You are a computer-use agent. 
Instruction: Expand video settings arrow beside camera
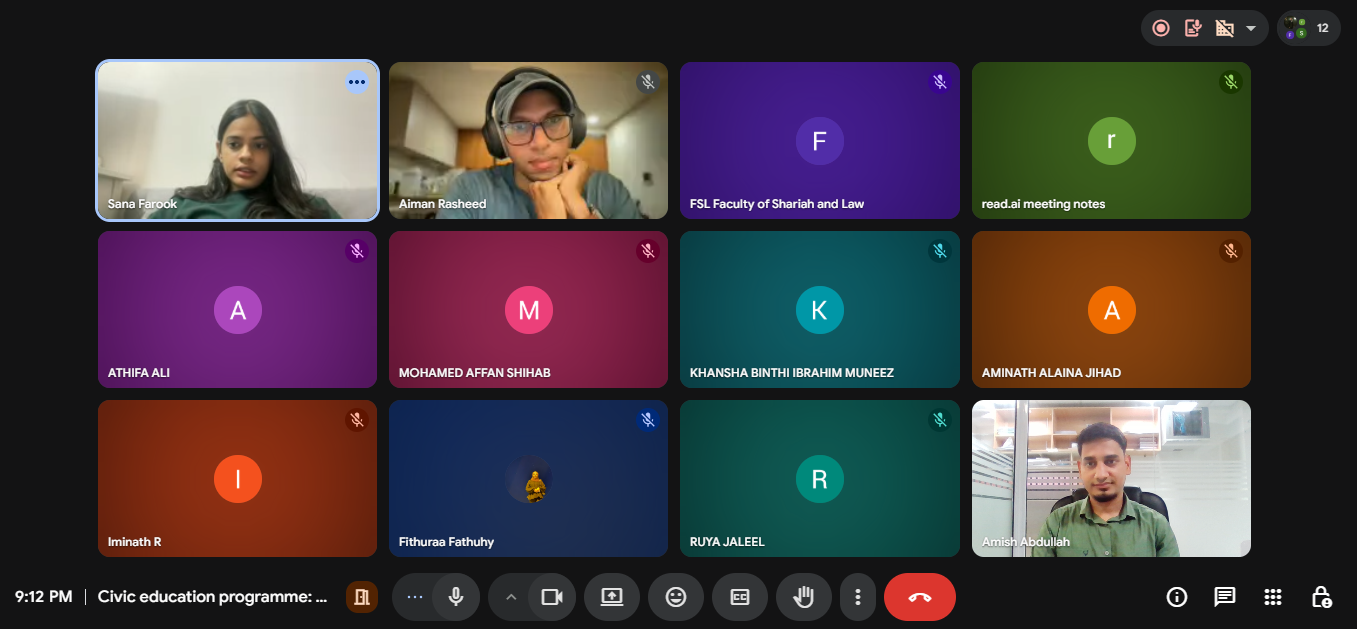tap(511, 597)
